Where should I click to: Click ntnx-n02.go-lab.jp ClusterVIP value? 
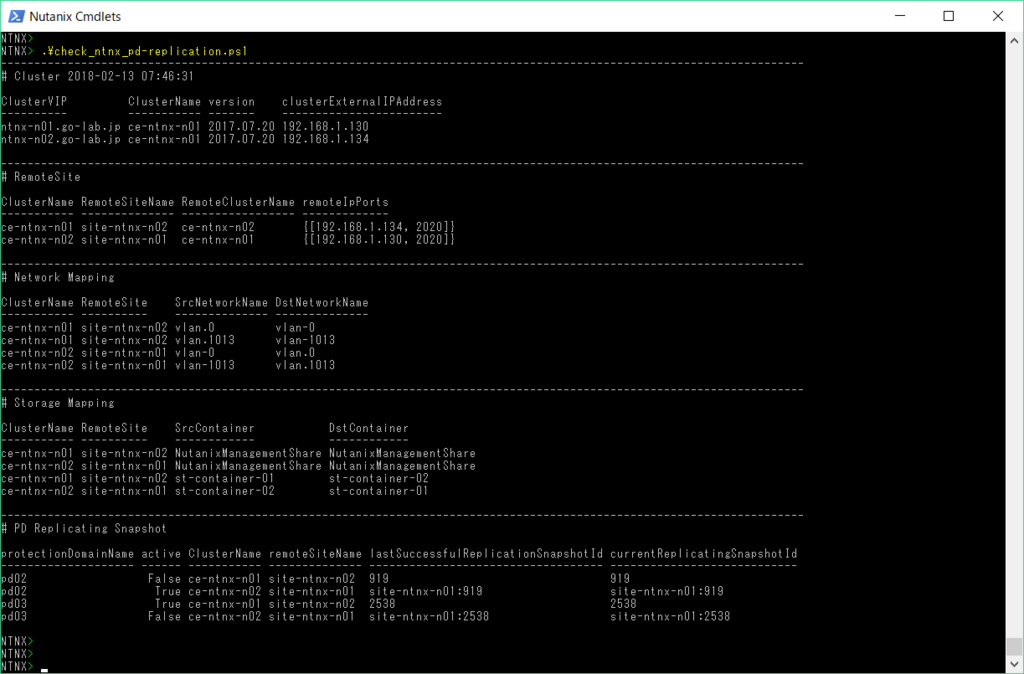tap(61, 138)
